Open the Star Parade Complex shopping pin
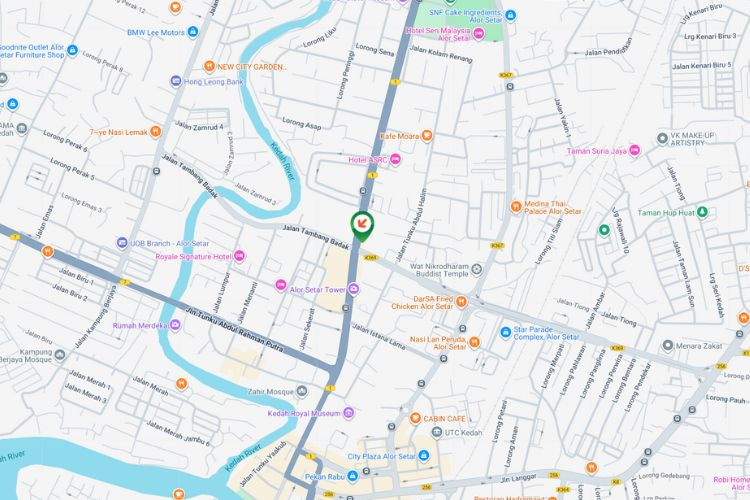750x500 pixels. click(506, 332)
